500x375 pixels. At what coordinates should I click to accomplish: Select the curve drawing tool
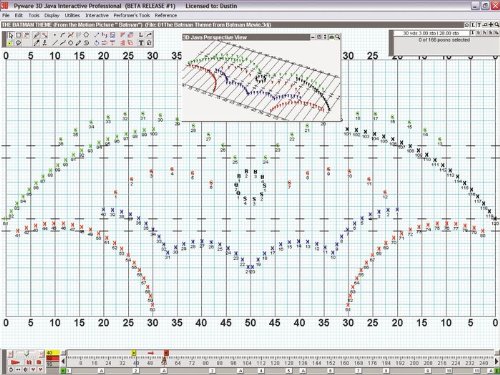[63, 35]
